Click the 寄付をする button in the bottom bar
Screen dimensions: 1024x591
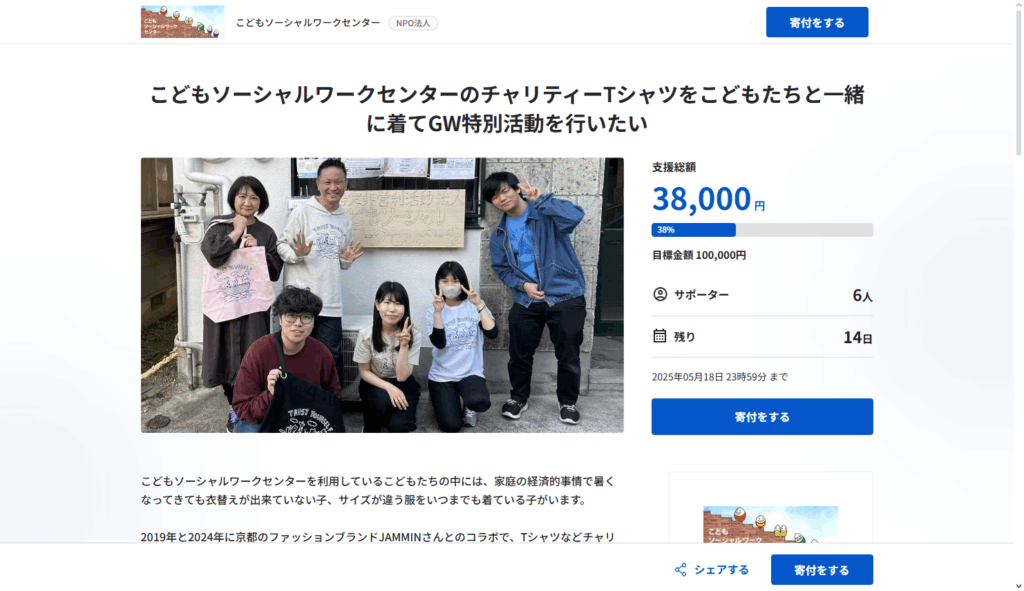(x=822, y=570)
